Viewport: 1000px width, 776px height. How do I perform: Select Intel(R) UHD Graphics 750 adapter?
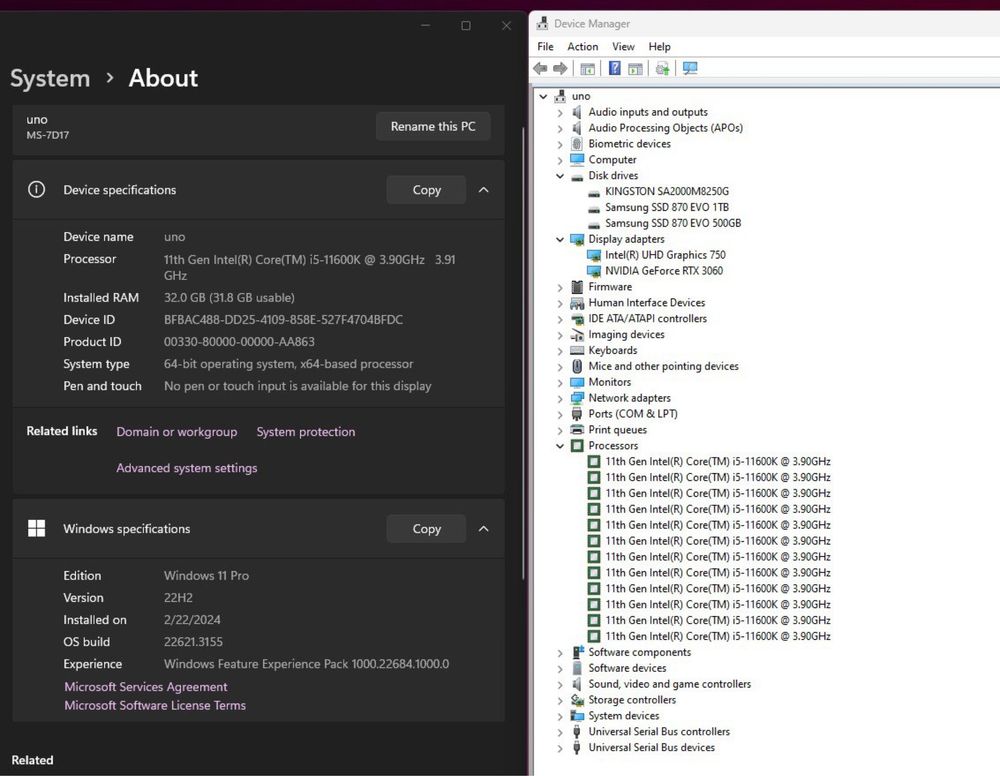click(x=665, y=255)
